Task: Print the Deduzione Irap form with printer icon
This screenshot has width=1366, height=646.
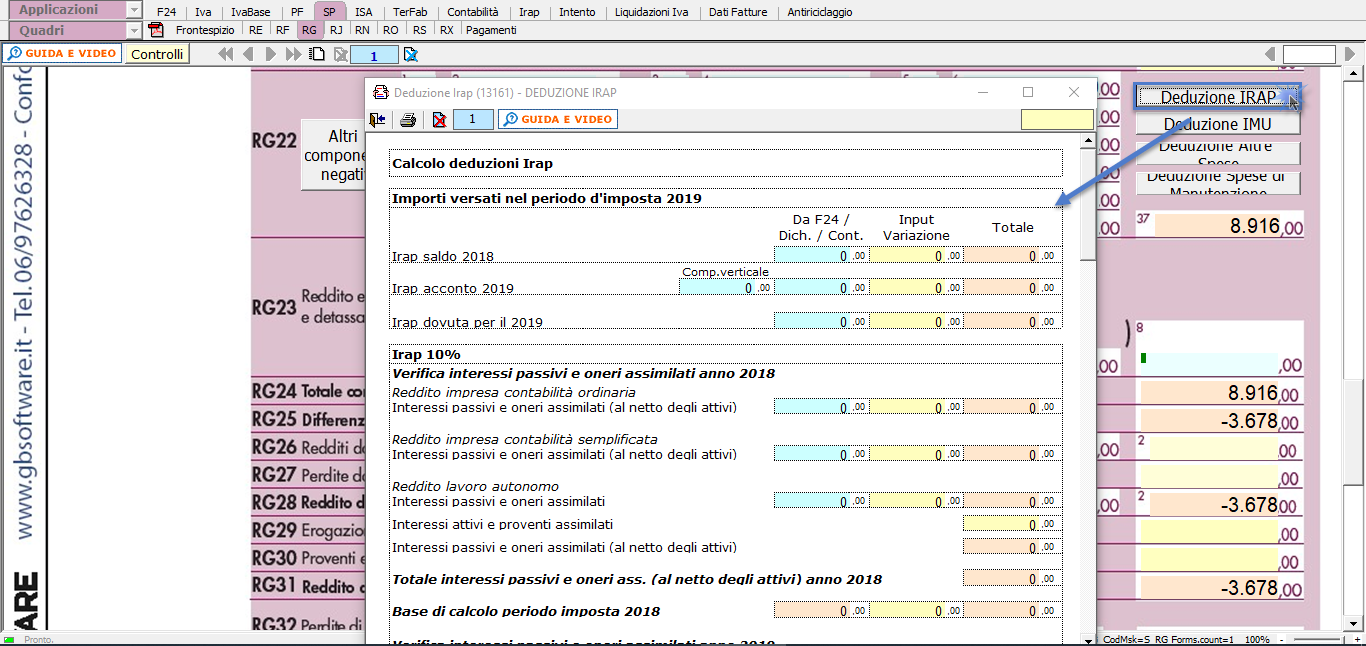Action: [408, 120]
